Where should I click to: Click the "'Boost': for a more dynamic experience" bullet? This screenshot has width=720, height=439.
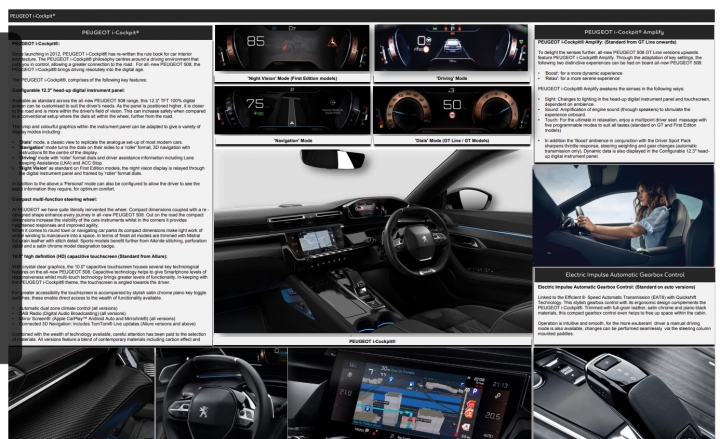coord(583,73)
